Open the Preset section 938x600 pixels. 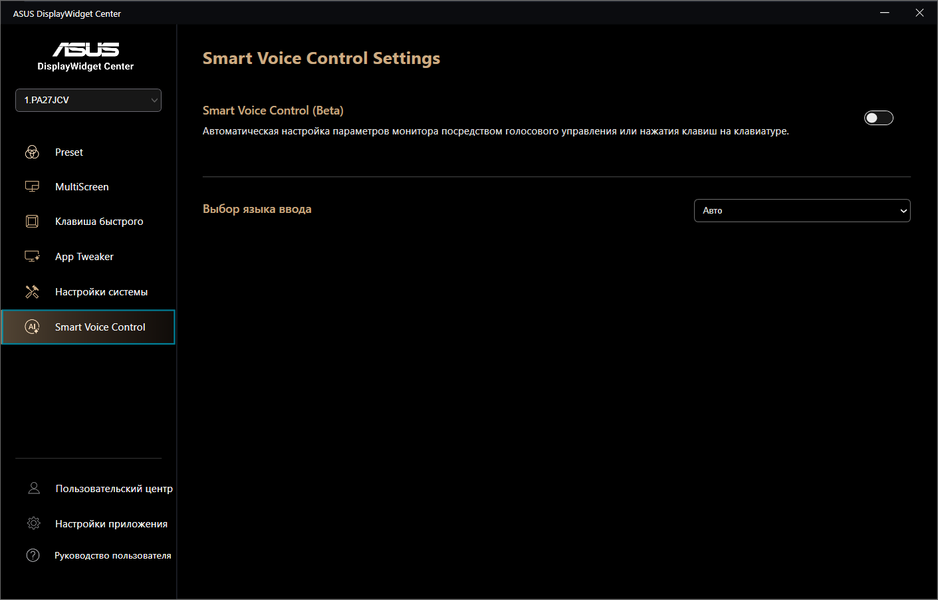[x=69, y=152]
